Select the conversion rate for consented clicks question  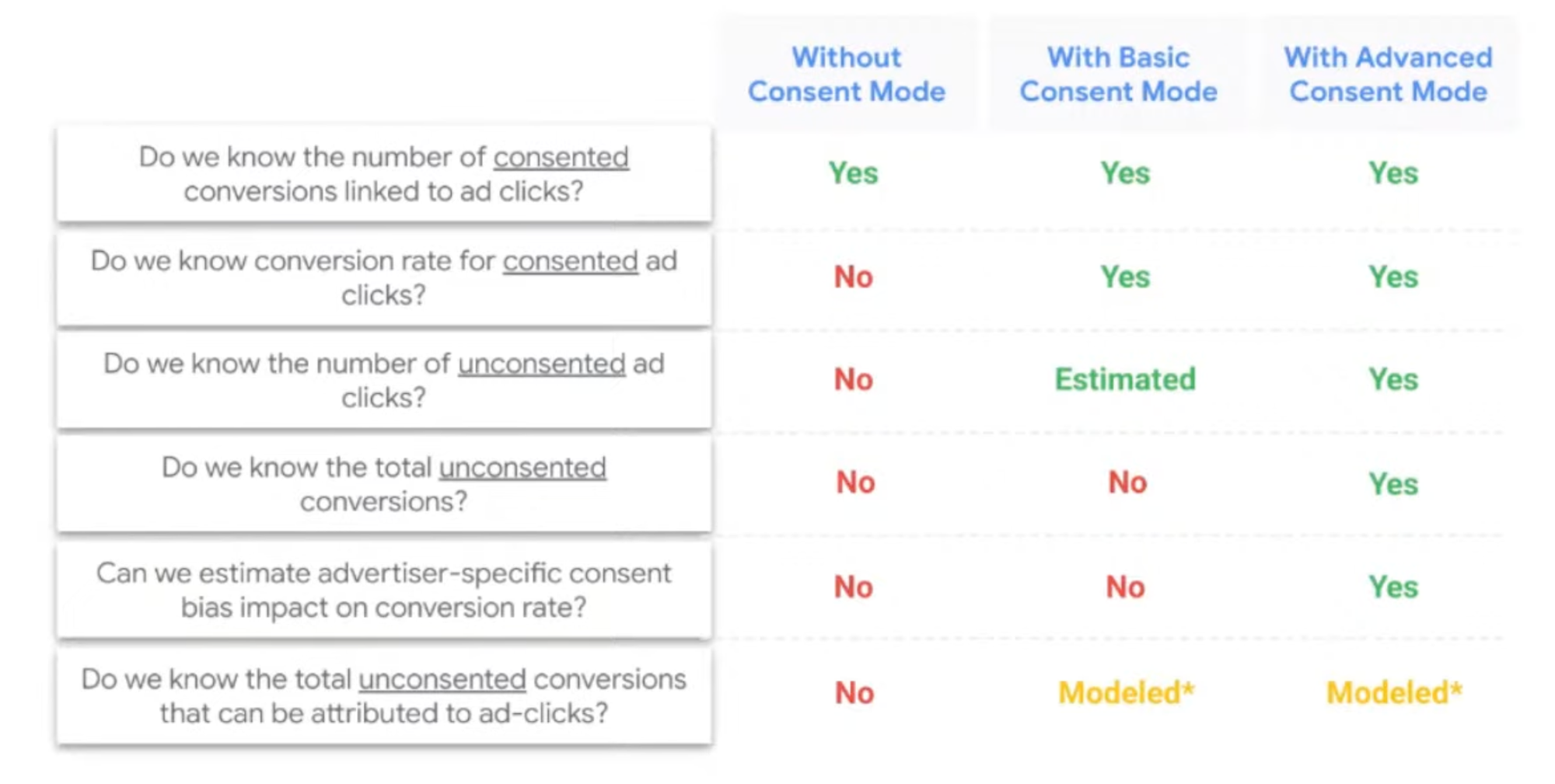pos(383,278)
